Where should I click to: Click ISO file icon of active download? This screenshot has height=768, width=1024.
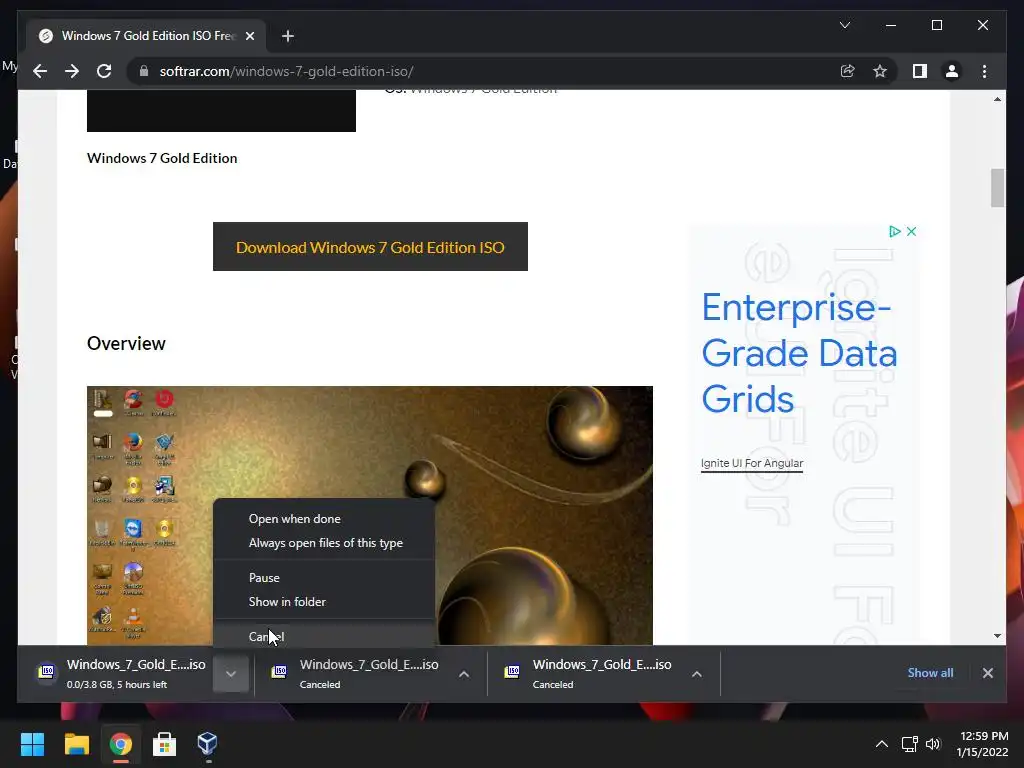pos(46,671)
